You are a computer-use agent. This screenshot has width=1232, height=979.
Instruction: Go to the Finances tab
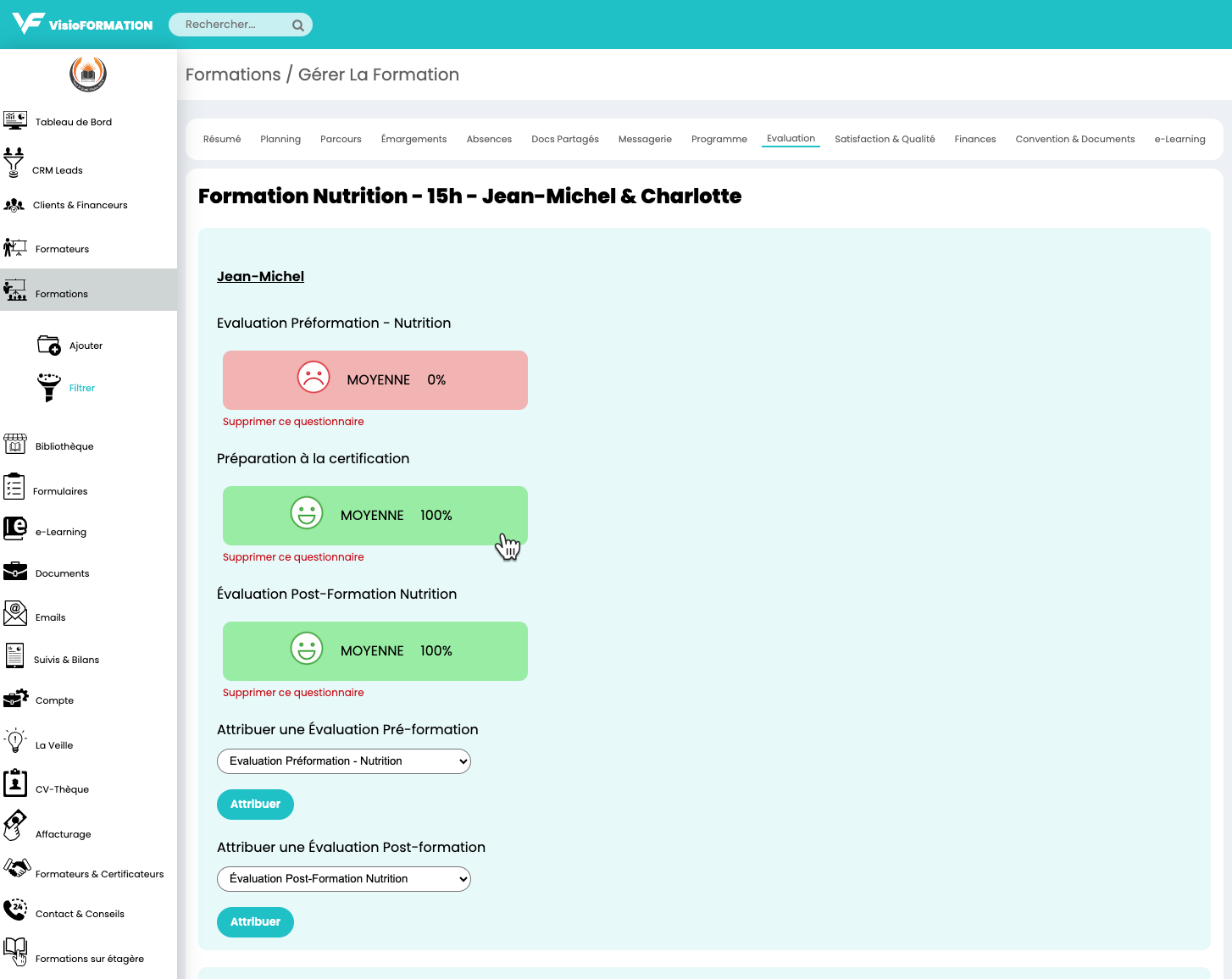coord(975,139)
